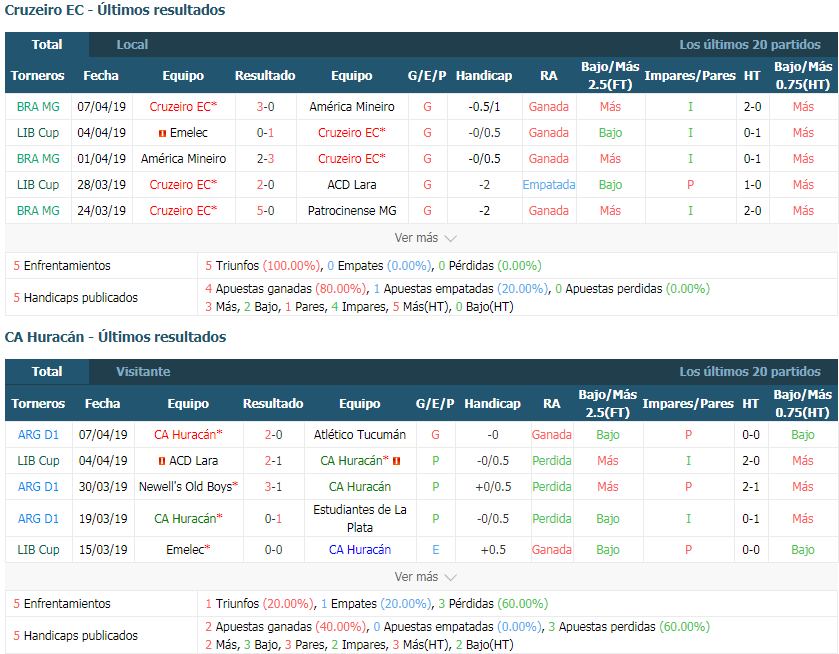Click the 0-0 result of Emelec vs CA Huracán
839x654 pixels.
point(273,550)
